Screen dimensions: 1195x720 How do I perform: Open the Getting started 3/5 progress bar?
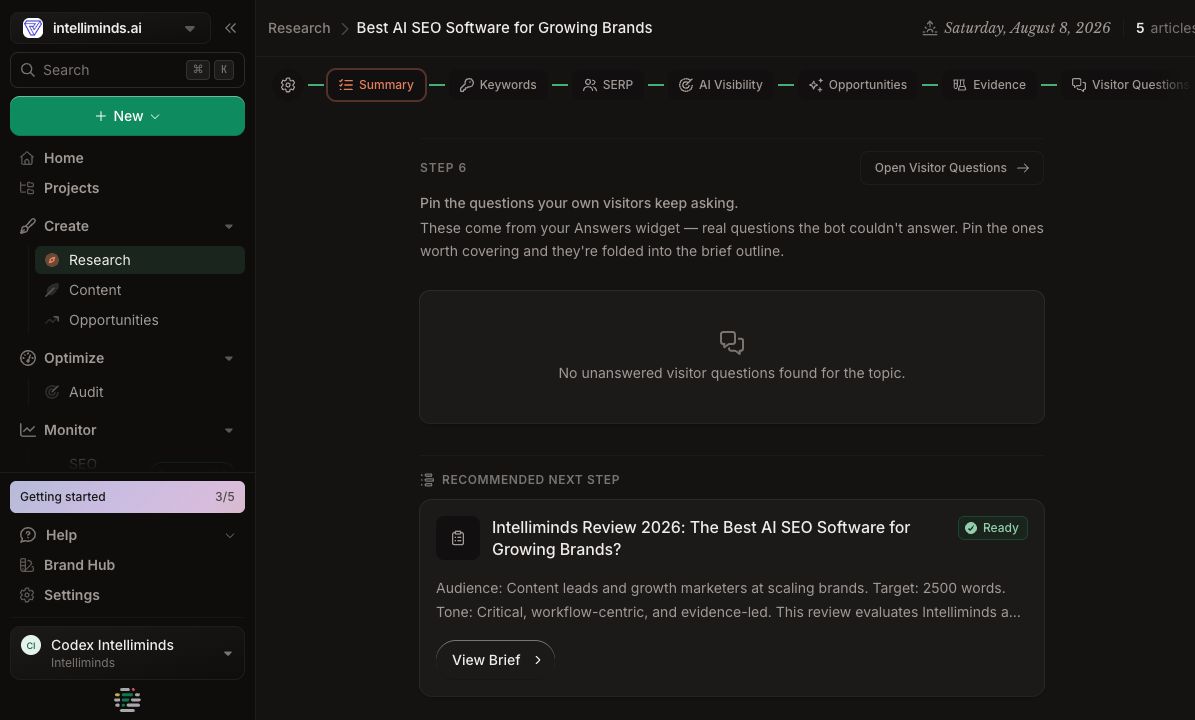(x=127, y=497)
